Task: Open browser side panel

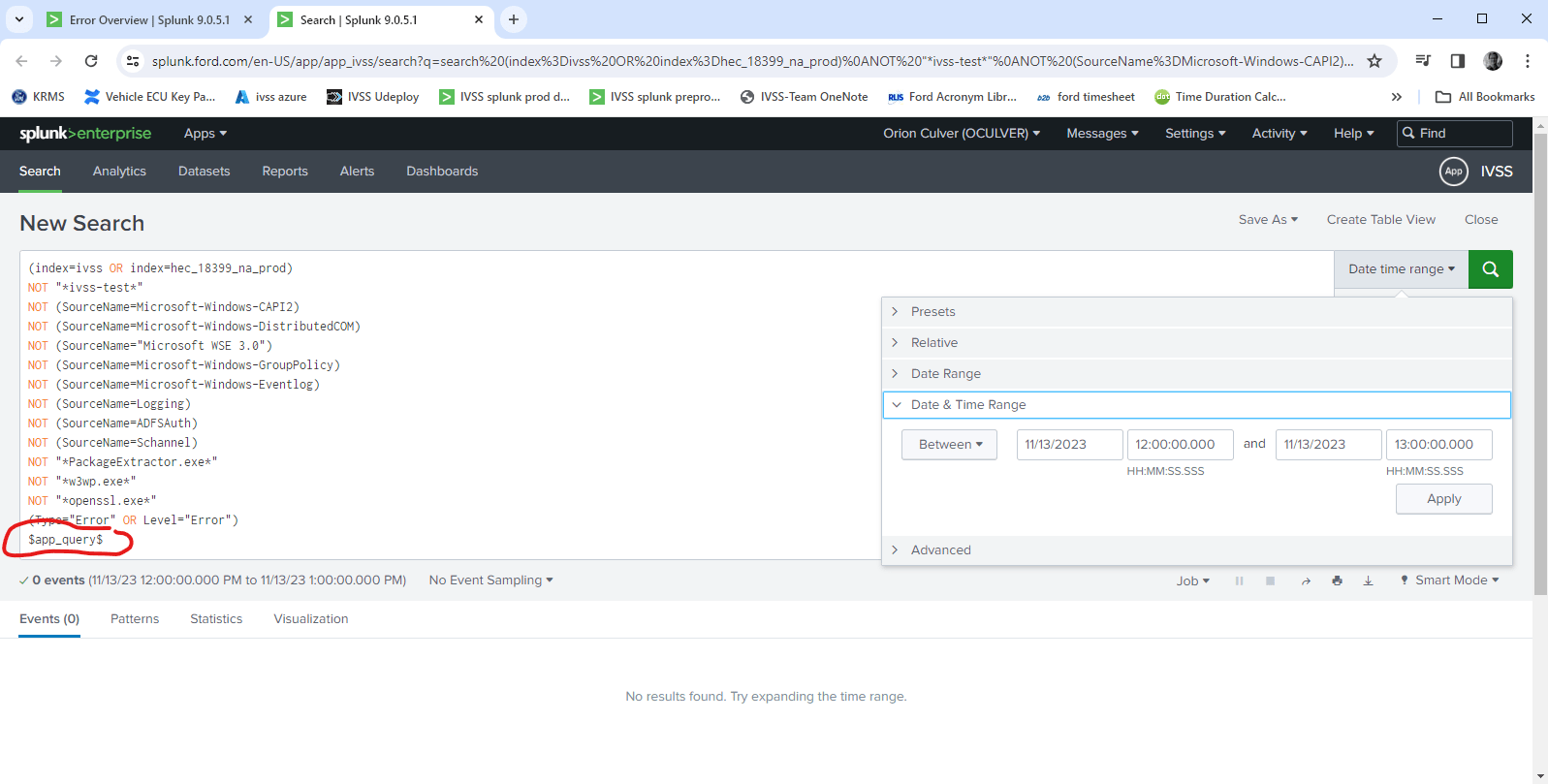Action: [1457, 61]
